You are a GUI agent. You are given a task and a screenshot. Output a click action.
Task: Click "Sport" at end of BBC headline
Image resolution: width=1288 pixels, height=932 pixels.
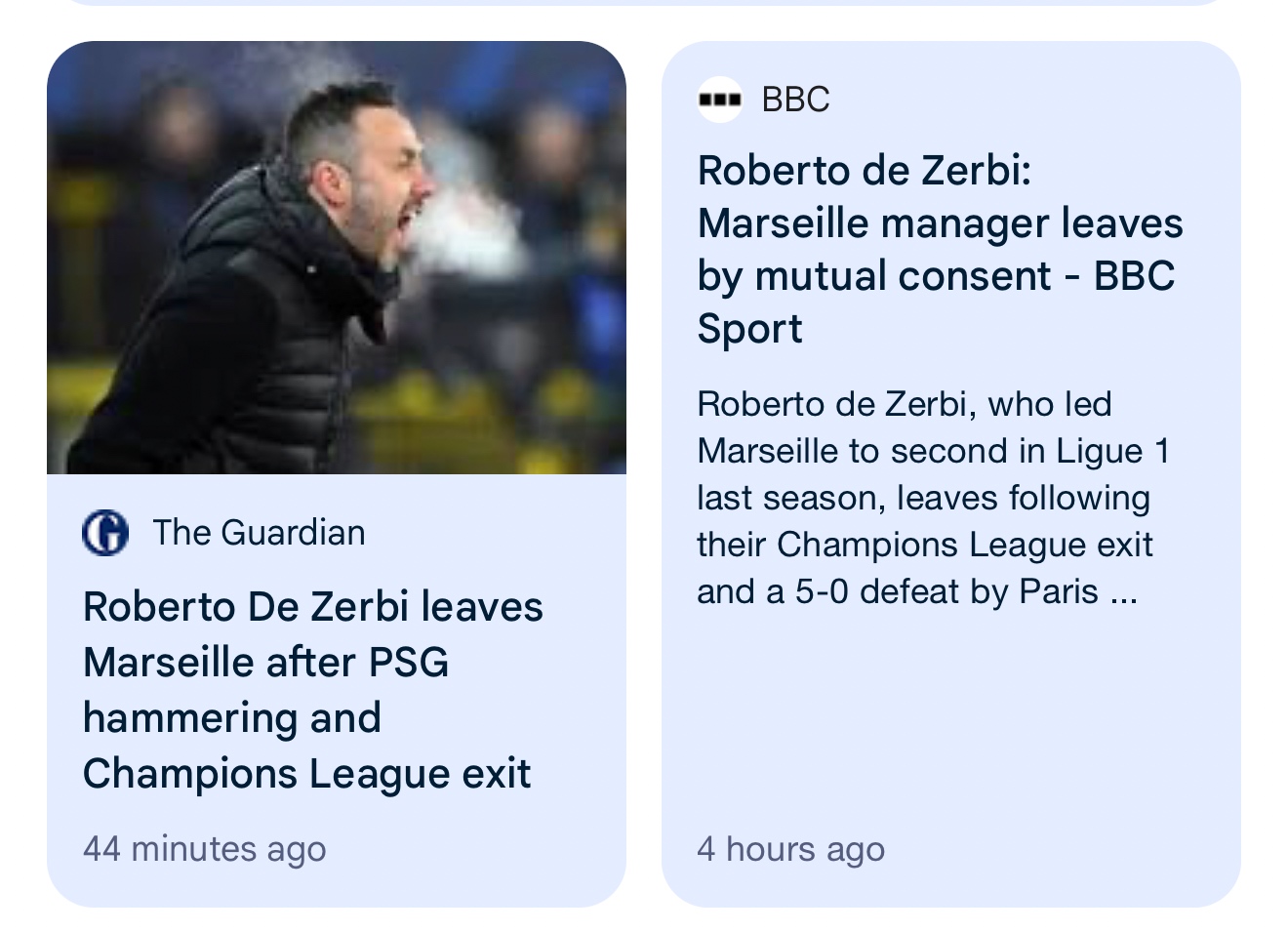click(x=749, y=329)
